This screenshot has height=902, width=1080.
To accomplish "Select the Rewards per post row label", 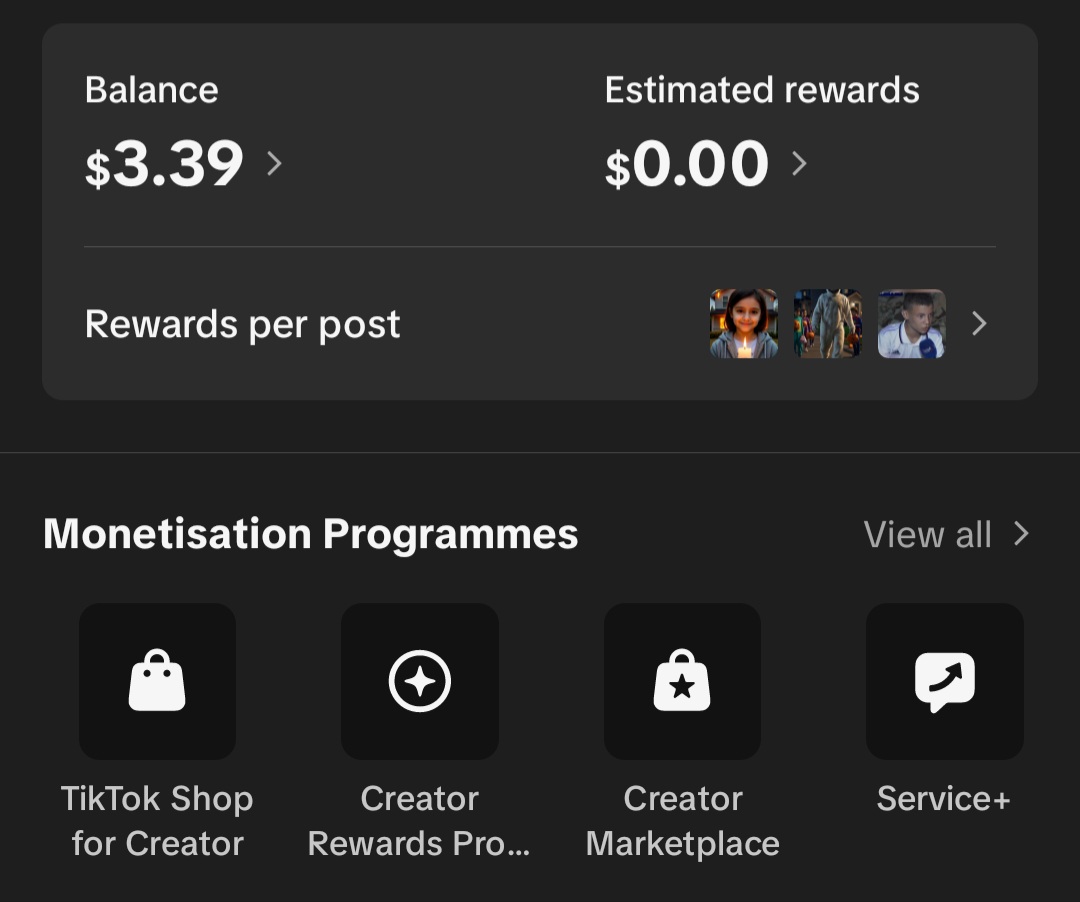I will click(x=242, y=324).
